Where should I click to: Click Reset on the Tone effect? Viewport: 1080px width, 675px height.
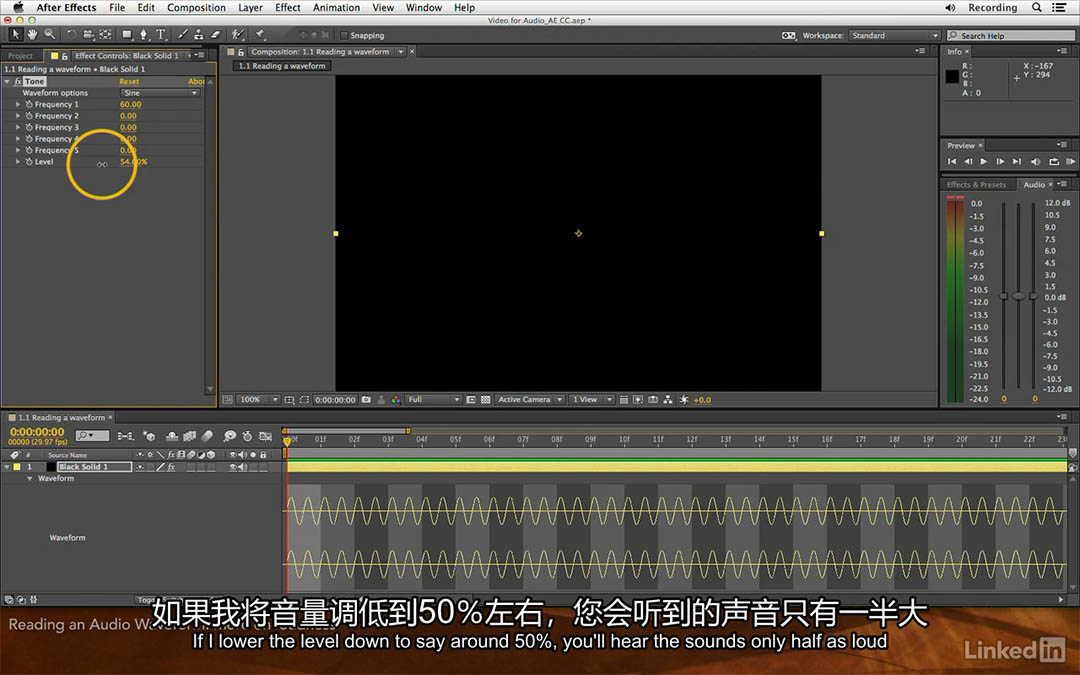(129, 81)
